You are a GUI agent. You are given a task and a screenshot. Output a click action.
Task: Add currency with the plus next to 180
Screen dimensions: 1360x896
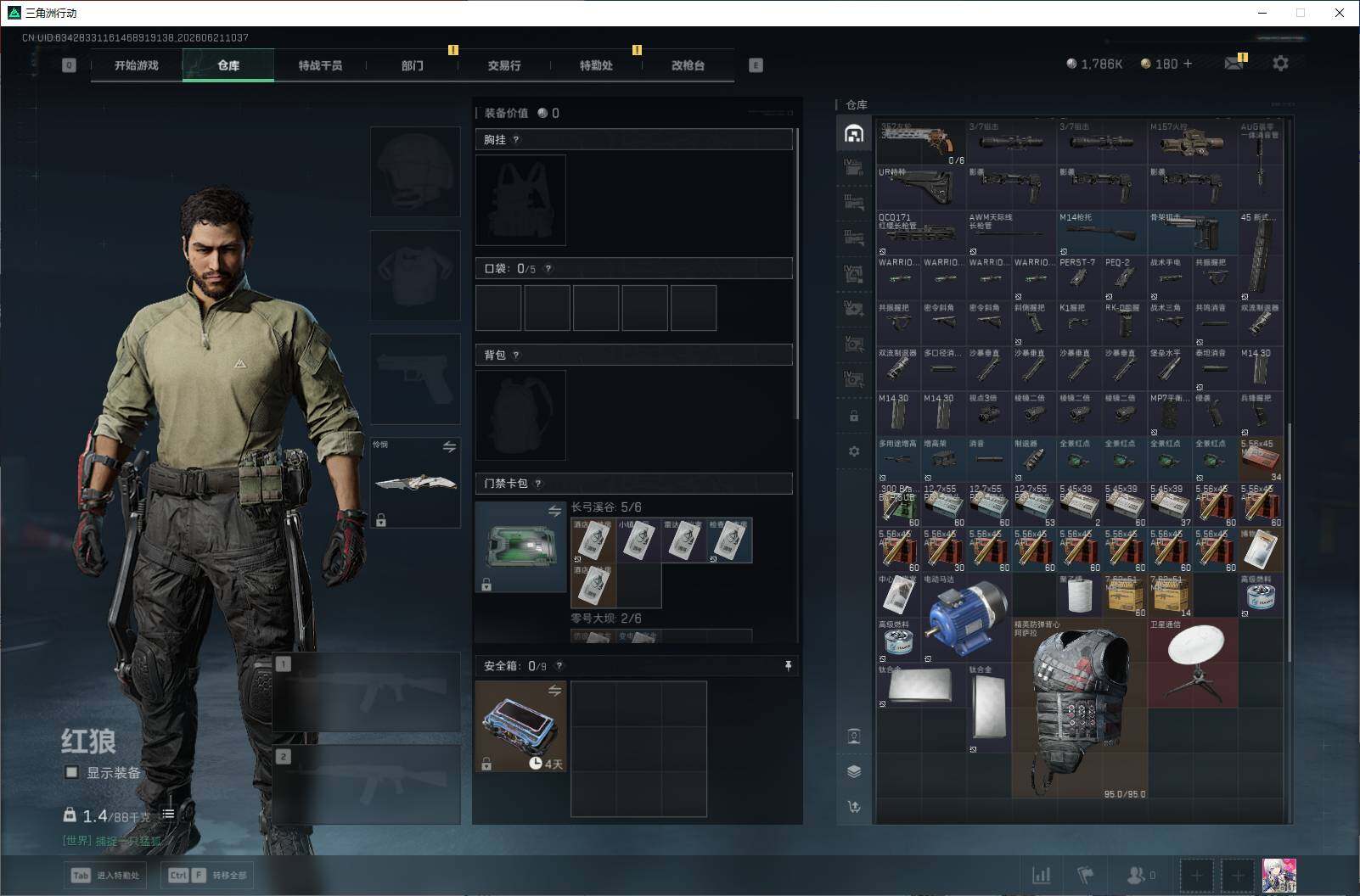point(1188,64)
